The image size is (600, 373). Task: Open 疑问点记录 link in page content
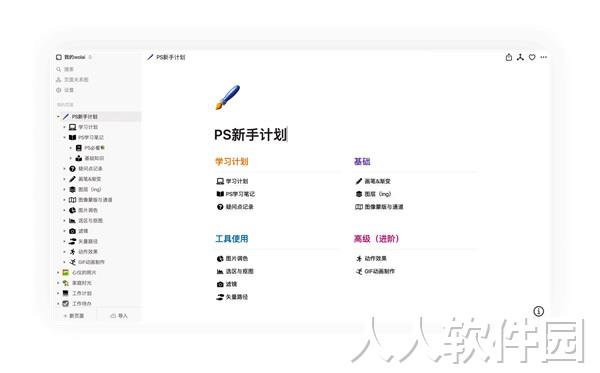coord(235,207)
